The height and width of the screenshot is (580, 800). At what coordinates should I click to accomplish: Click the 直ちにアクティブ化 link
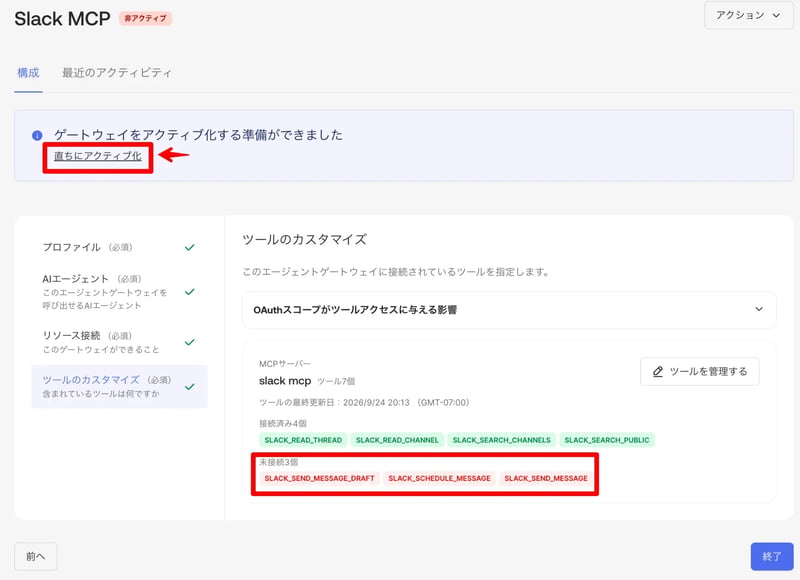[97, 156]
